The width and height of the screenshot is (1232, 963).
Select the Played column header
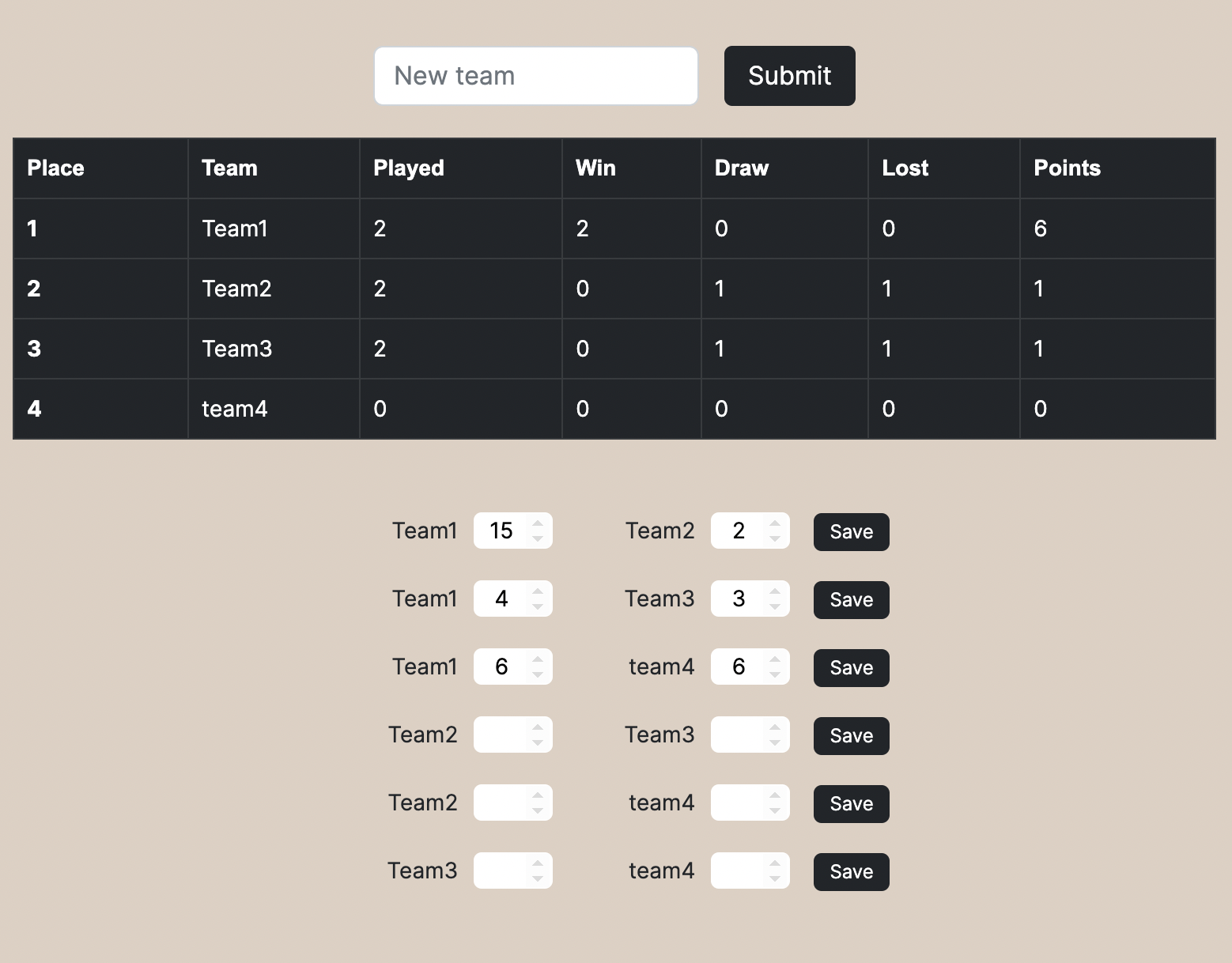[x=408, y=168]
